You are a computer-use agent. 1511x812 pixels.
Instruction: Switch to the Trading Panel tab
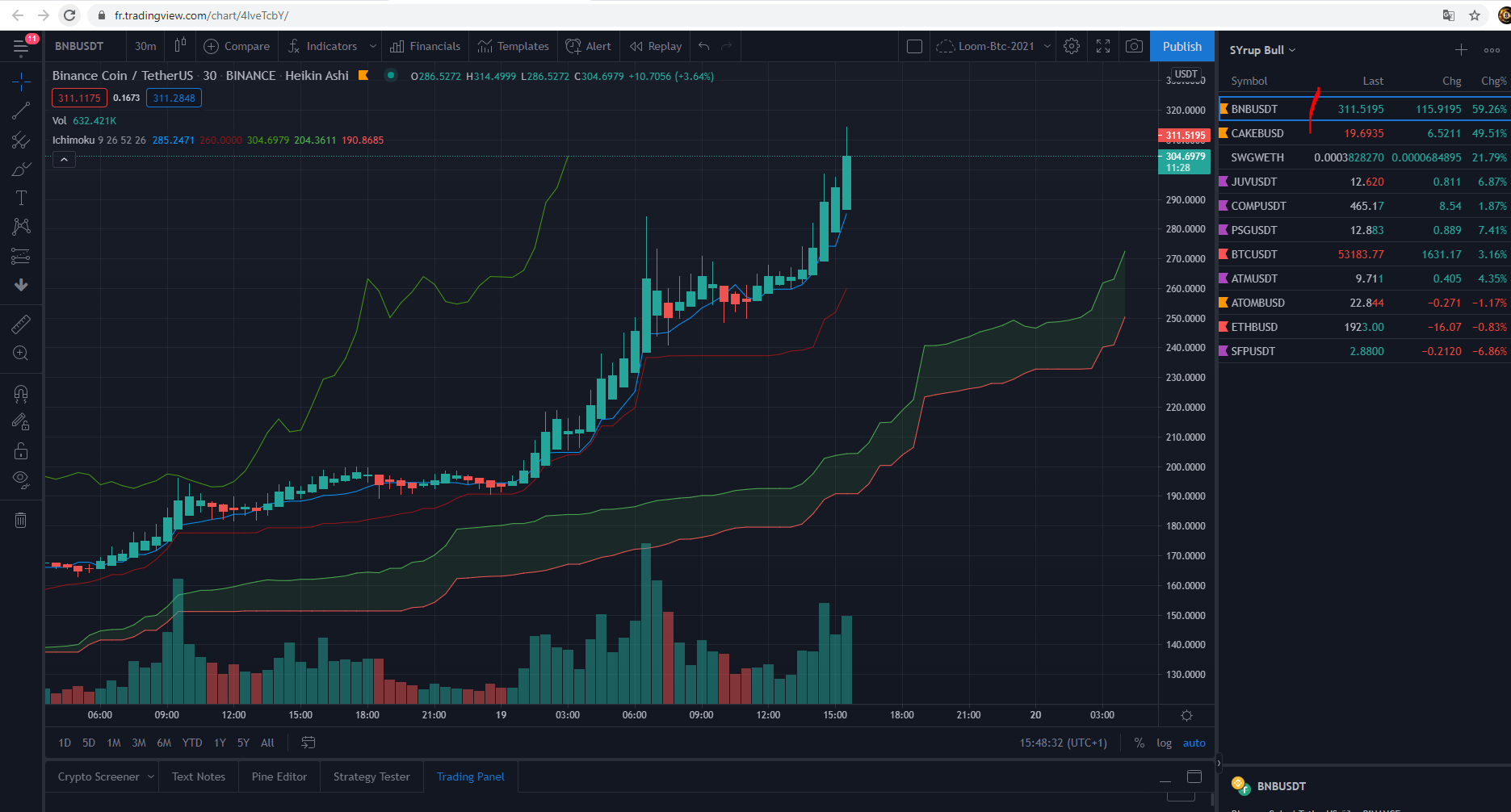coord(471,776)
